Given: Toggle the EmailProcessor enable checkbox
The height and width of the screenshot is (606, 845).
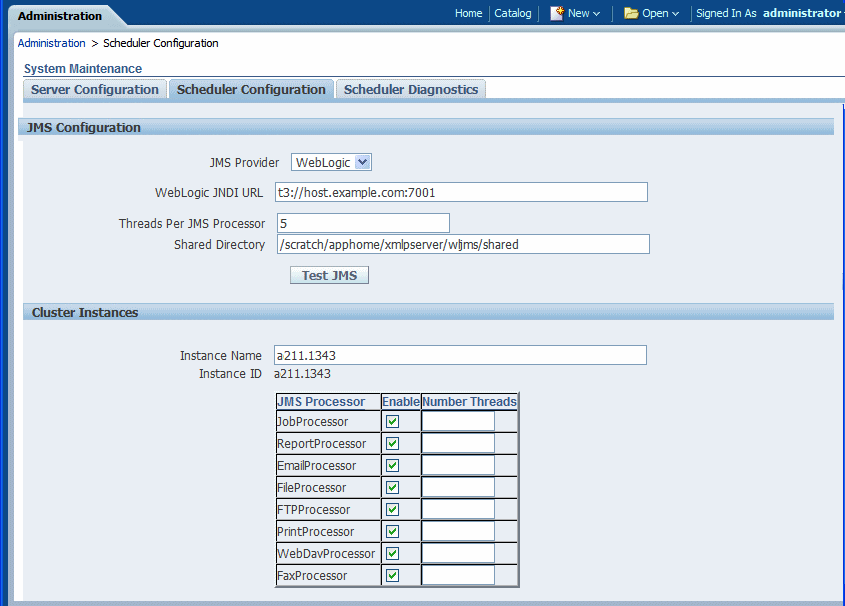Looking at the screenshot, I should pos(392,466).
